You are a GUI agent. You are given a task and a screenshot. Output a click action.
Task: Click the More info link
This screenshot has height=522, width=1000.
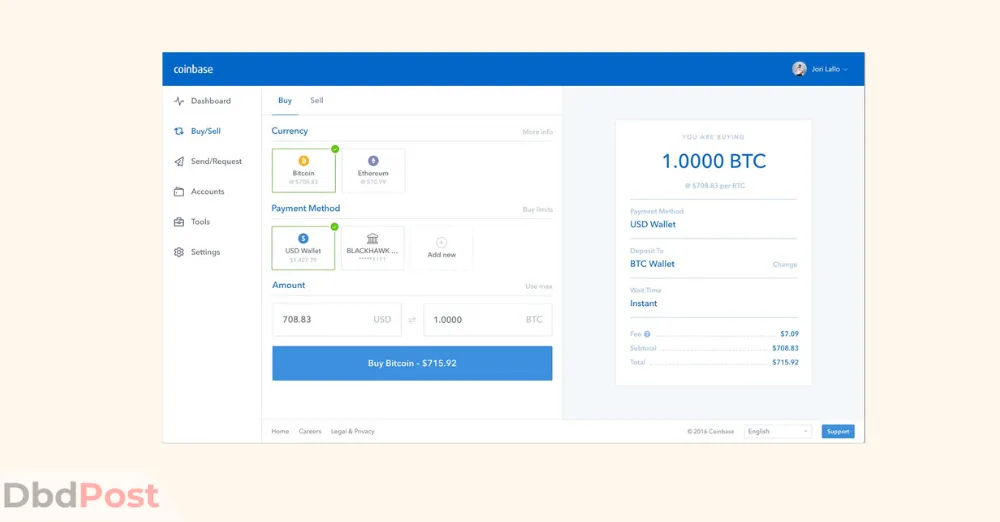pyautogui.click(x=538, y=131)
